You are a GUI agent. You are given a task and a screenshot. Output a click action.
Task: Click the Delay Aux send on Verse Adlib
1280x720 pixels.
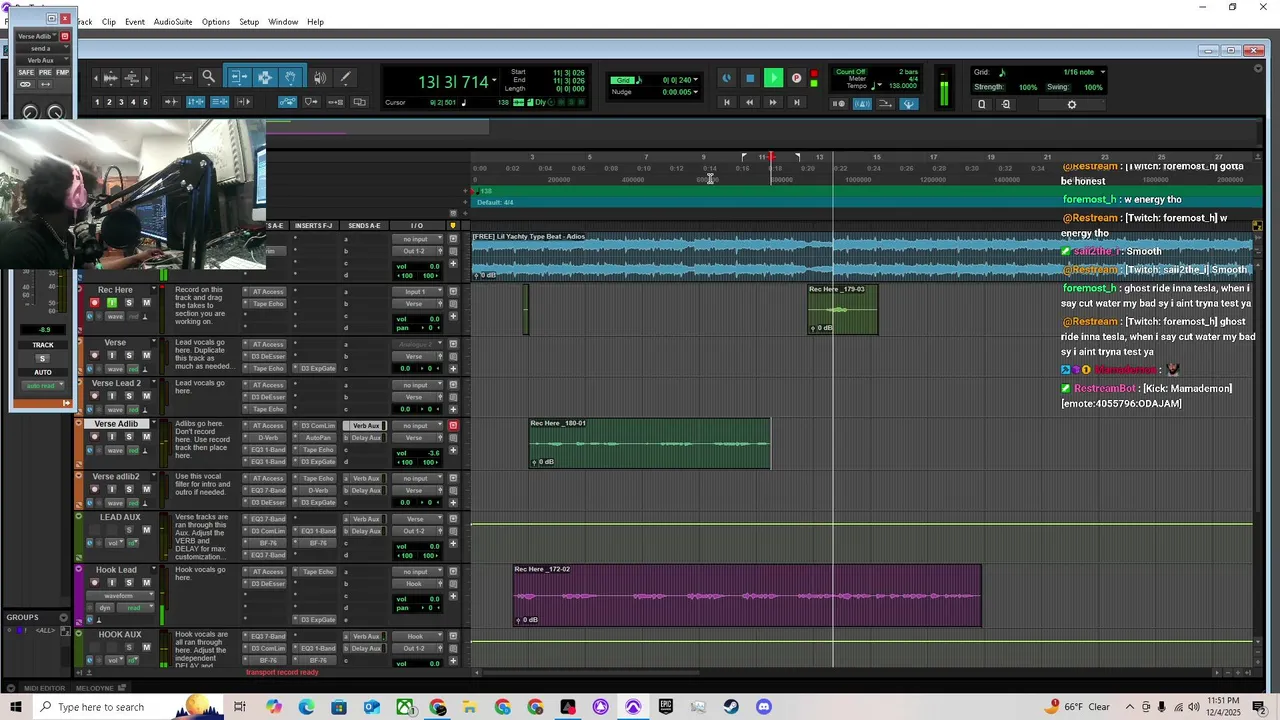[366, 438]
